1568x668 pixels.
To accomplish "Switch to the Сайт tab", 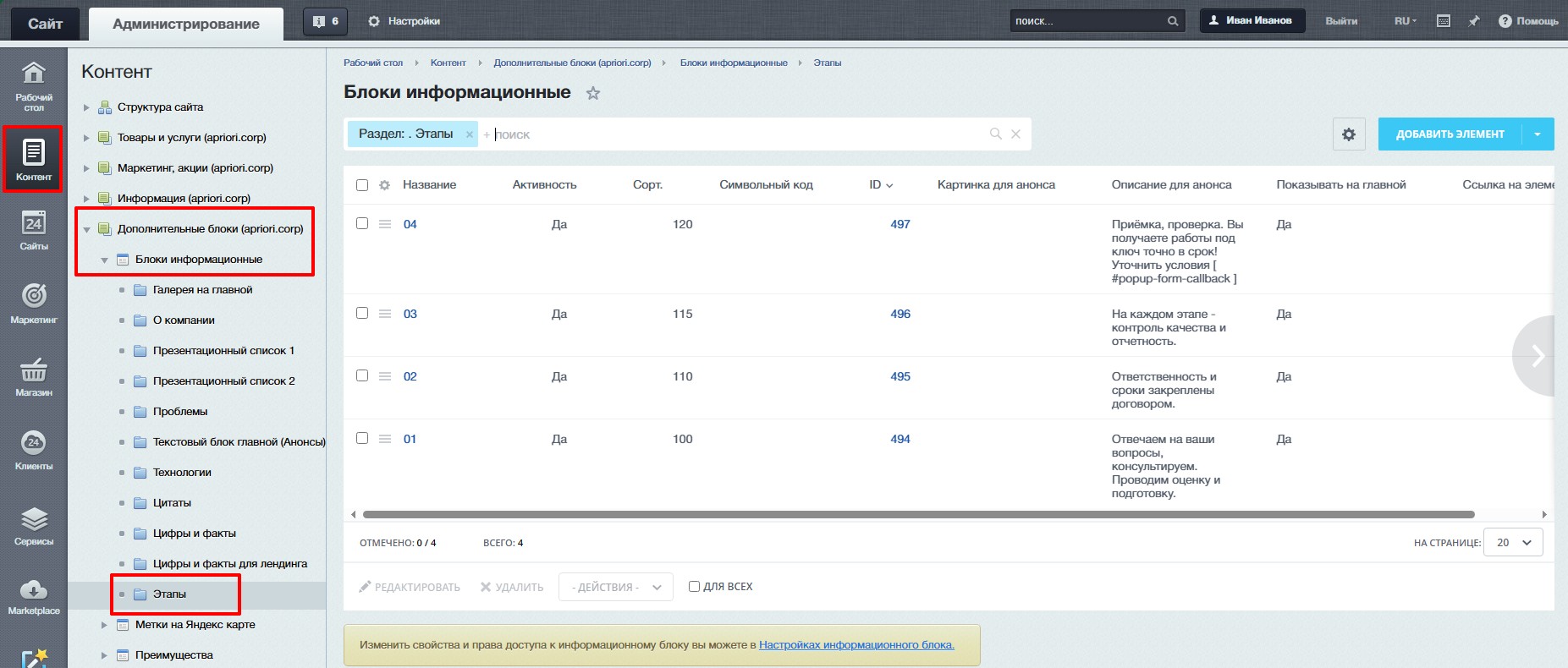I will click(x=45, y=24).
